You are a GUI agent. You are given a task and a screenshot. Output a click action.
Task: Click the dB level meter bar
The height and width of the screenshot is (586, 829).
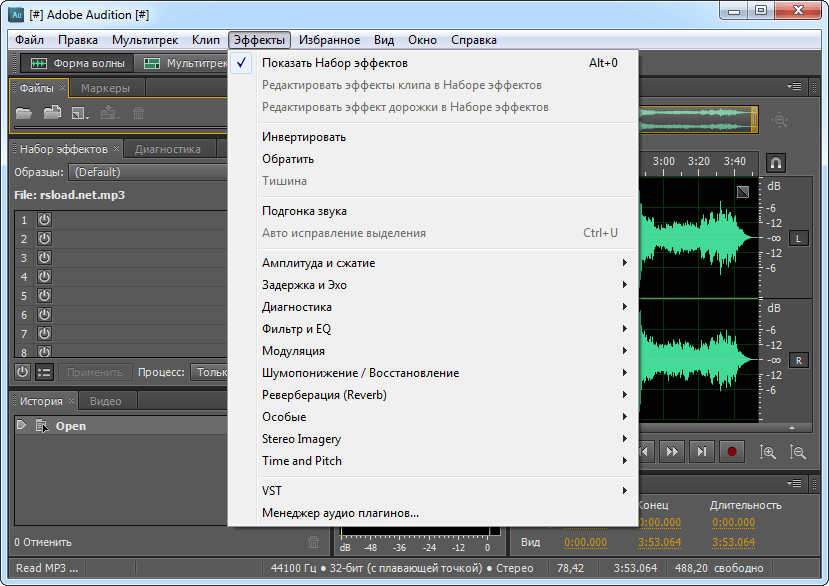coord(420,530)
